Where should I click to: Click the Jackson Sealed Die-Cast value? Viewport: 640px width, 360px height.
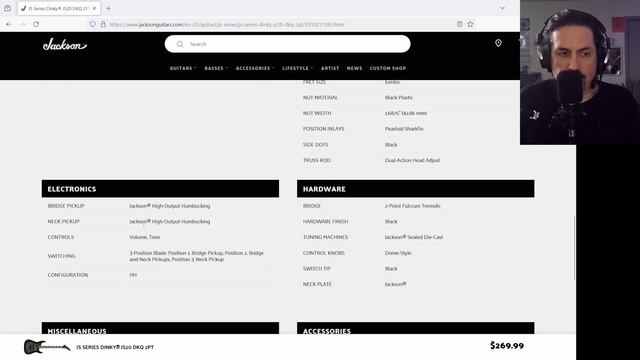coord(413,237)
